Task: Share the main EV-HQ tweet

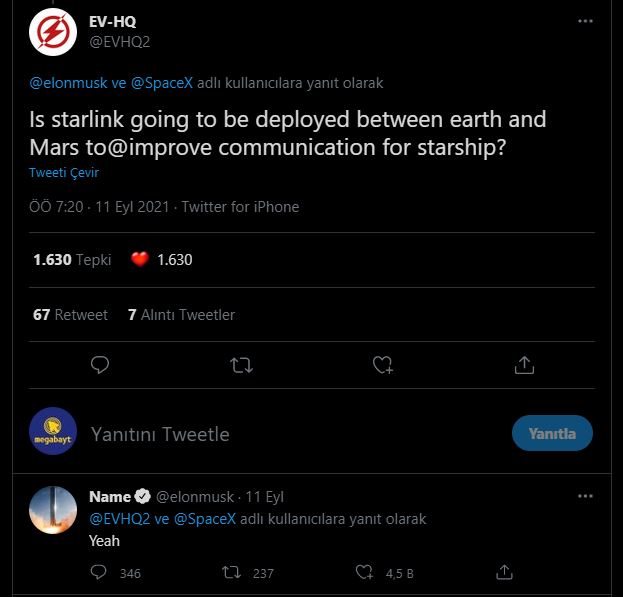Action: (524, 365)
